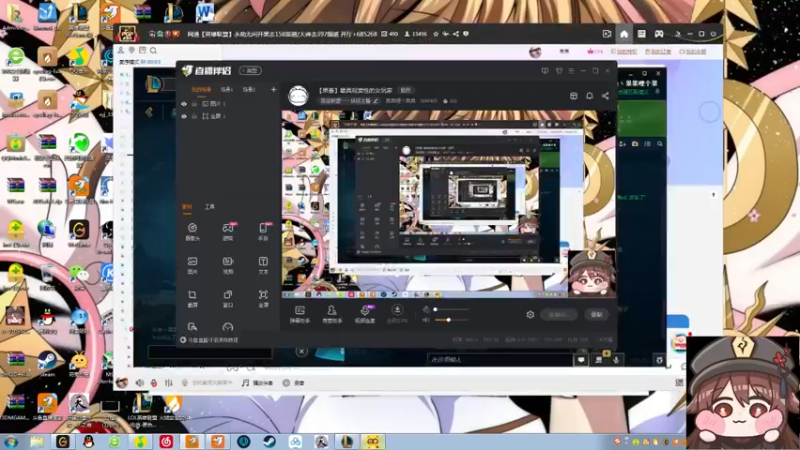The height and width of the screenshot is (450, 800).
Task: Add a camera source in the broadcast tool
Action: pyautogui.click(x=192, y=231)
